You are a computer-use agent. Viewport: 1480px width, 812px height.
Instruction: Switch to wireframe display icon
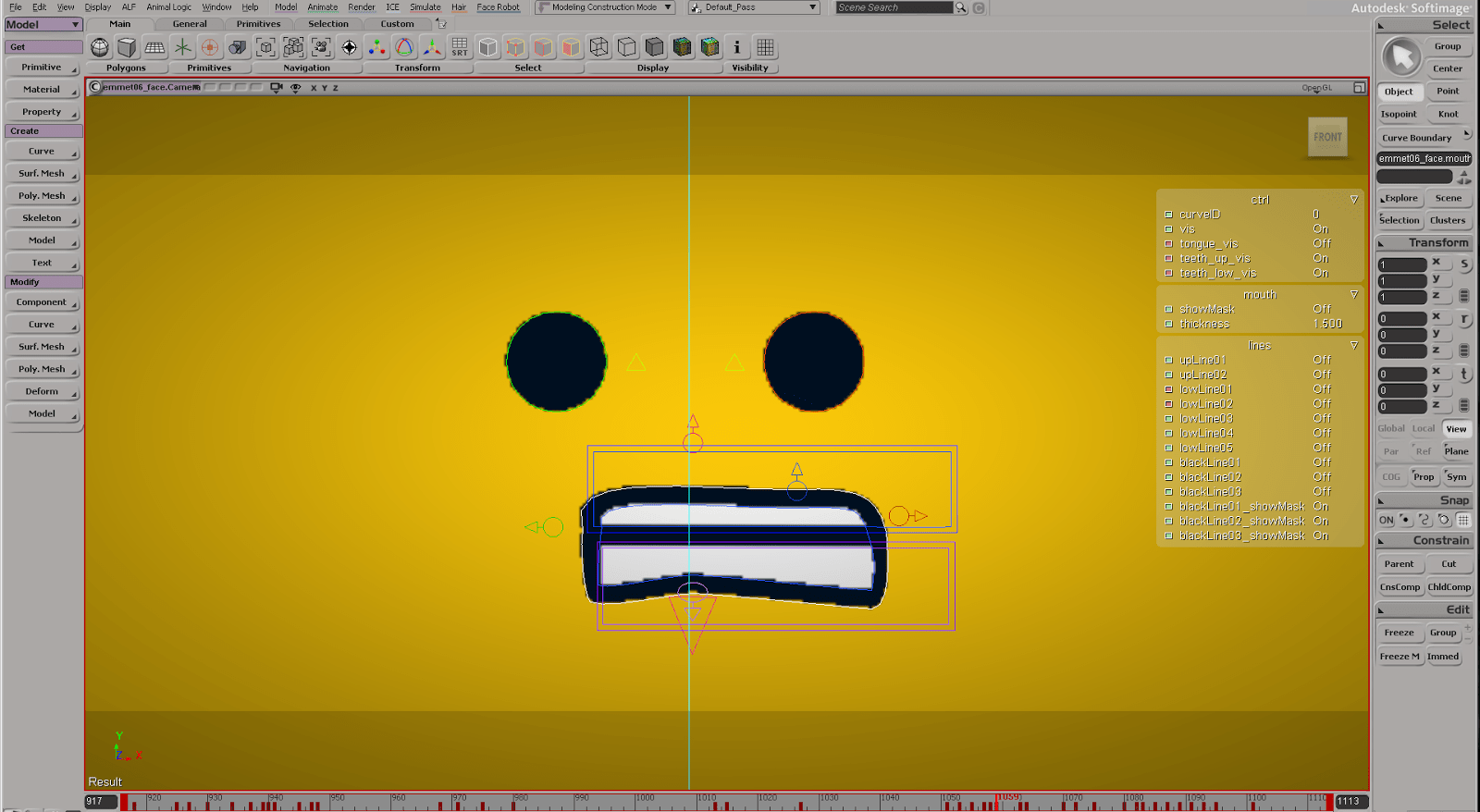click(x=598, y=47)
